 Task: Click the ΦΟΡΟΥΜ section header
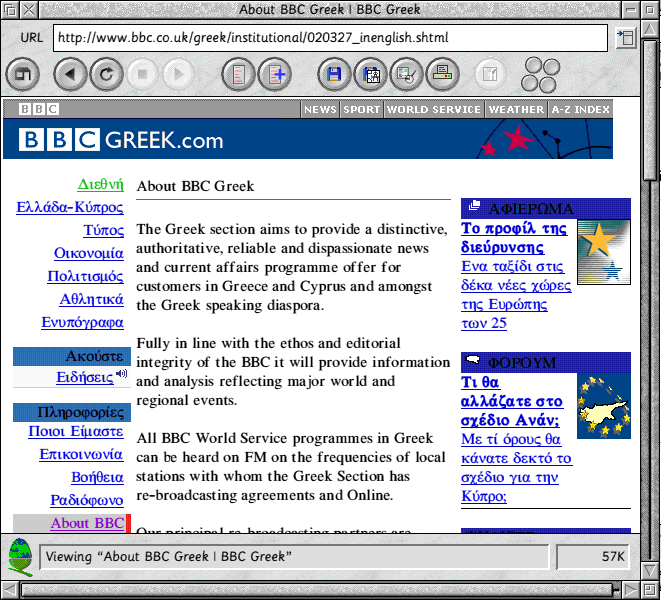(x=545, y=362)
